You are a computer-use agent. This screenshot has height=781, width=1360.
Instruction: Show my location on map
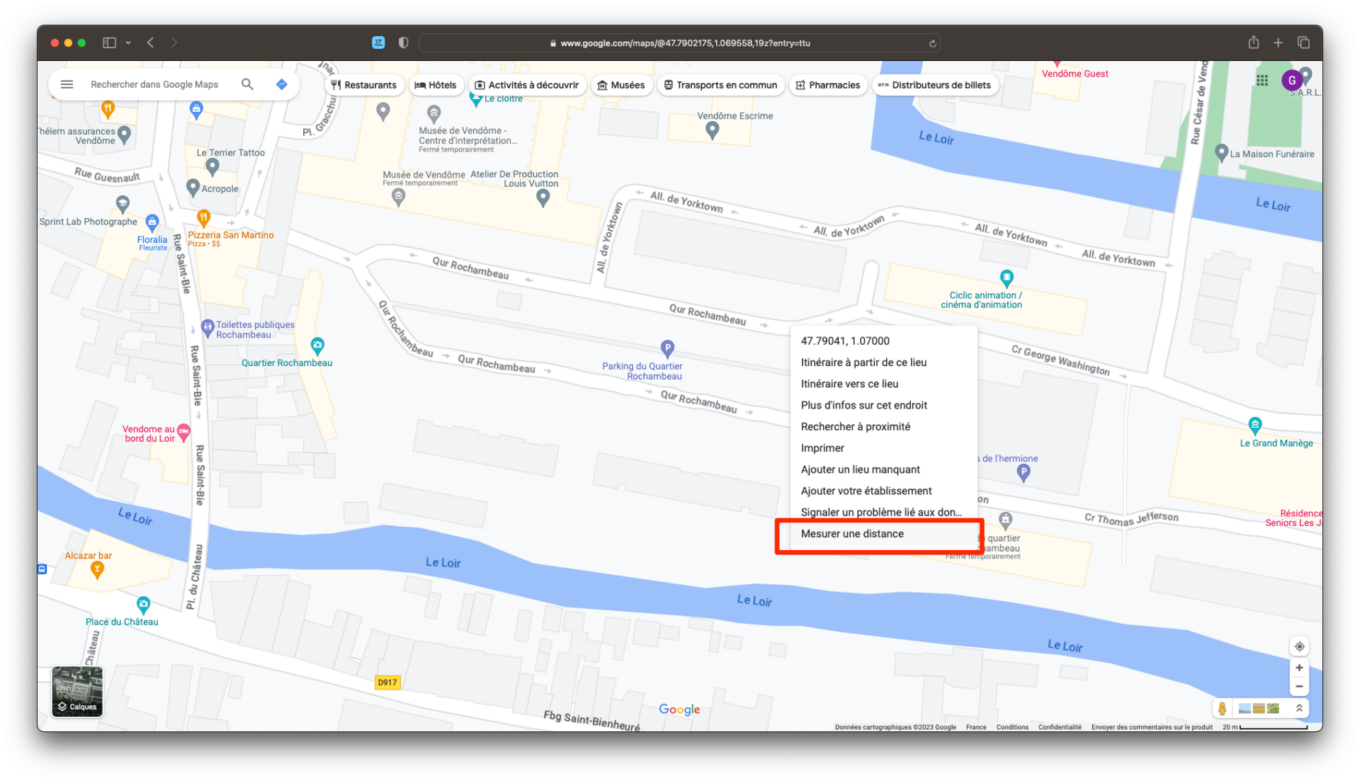[1299, 646]
